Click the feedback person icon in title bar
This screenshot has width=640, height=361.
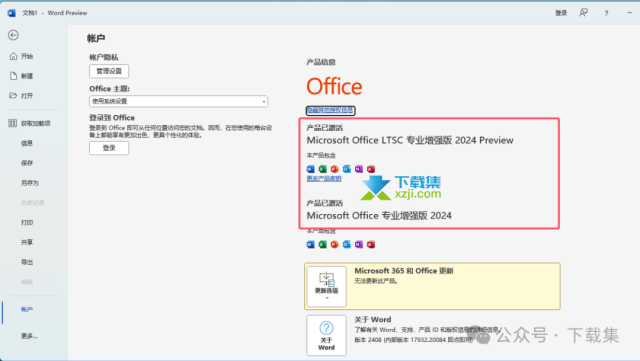click(x=584, y=13)
